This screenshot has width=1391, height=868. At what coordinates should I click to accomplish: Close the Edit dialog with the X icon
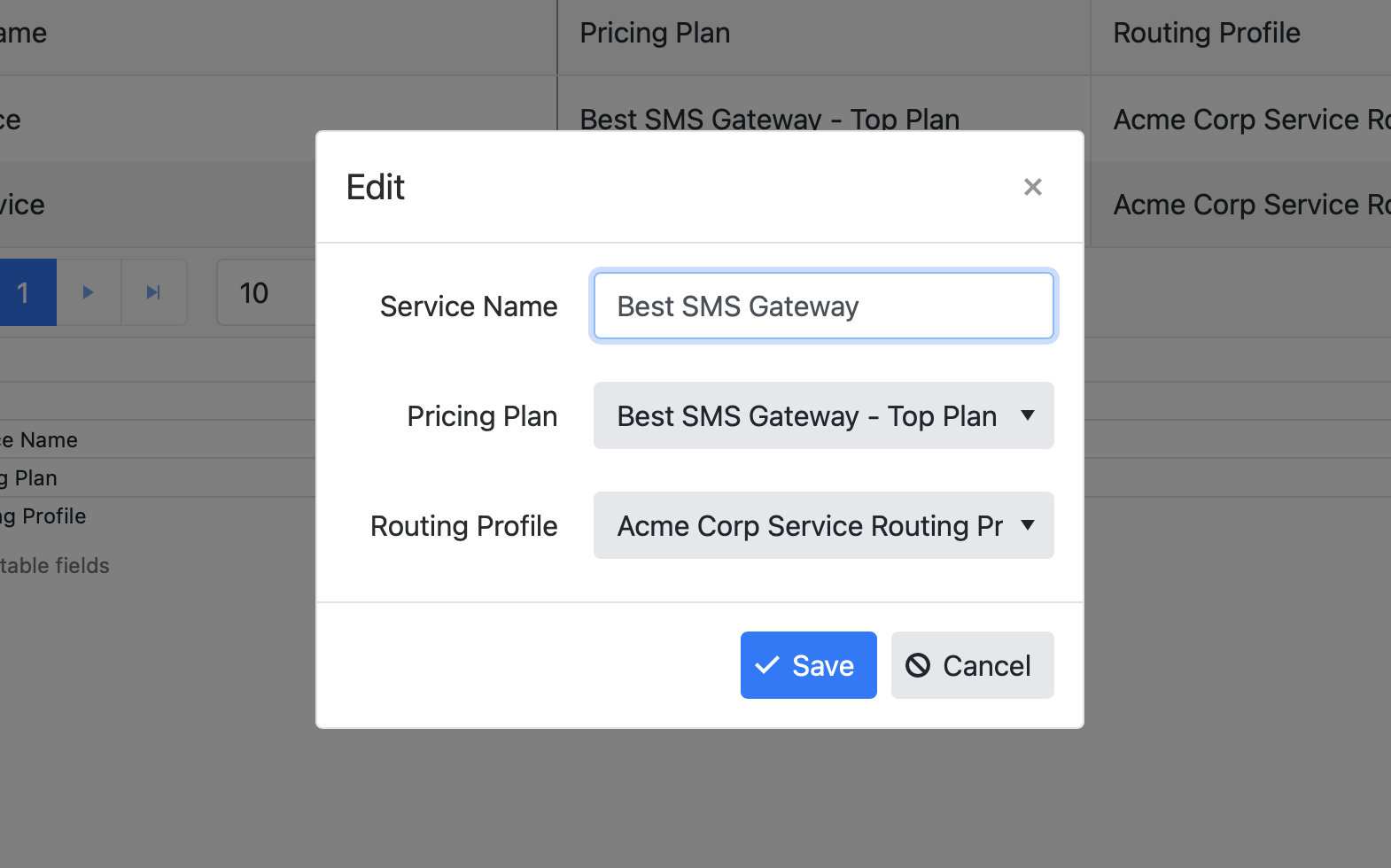pos(1032,187)
